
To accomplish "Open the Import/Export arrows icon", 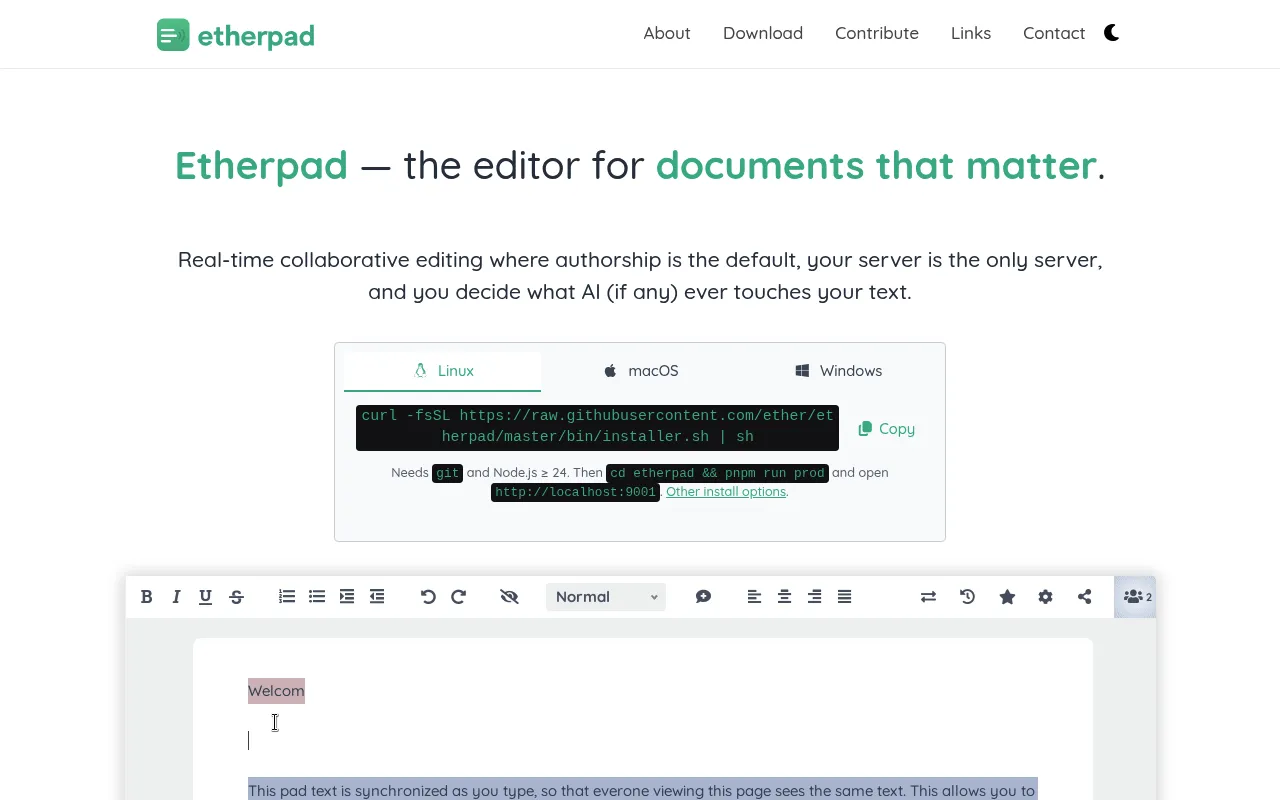I will (x=928, y=597).
